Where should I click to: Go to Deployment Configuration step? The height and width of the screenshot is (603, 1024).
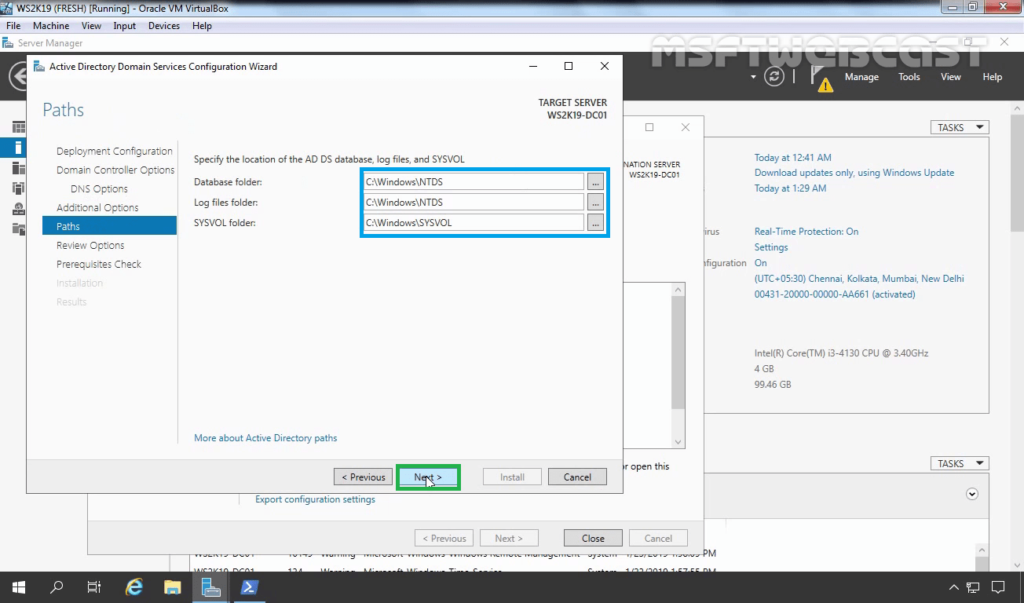(x=114, y=151)
